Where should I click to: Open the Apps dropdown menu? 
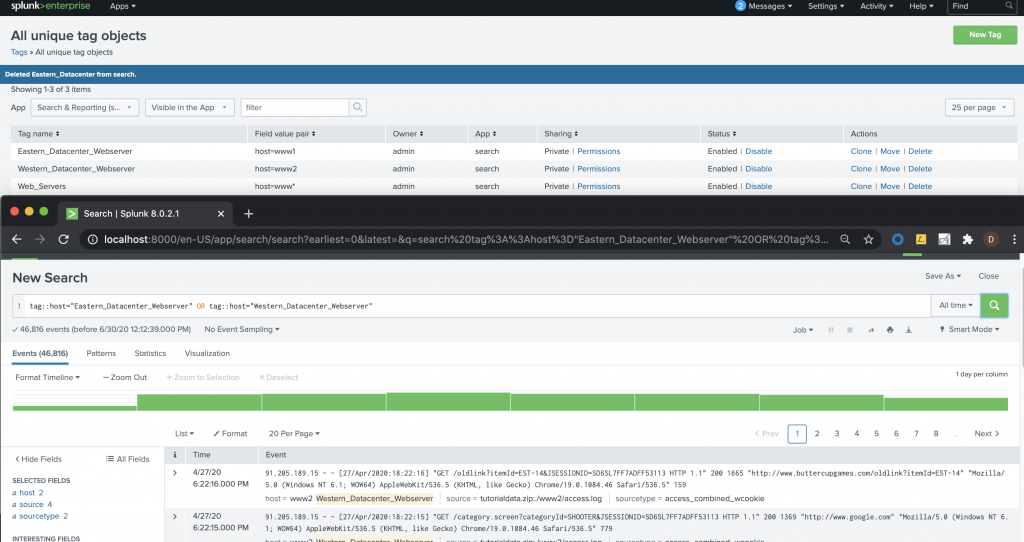(x=123, y=6)
